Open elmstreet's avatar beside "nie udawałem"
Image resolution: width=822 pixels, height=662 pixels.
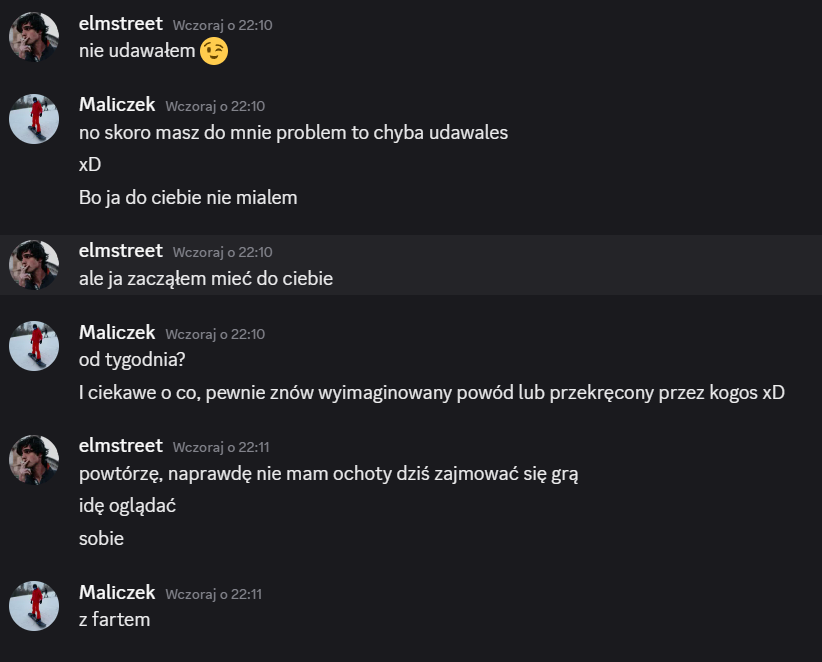[x=34, y=38]
